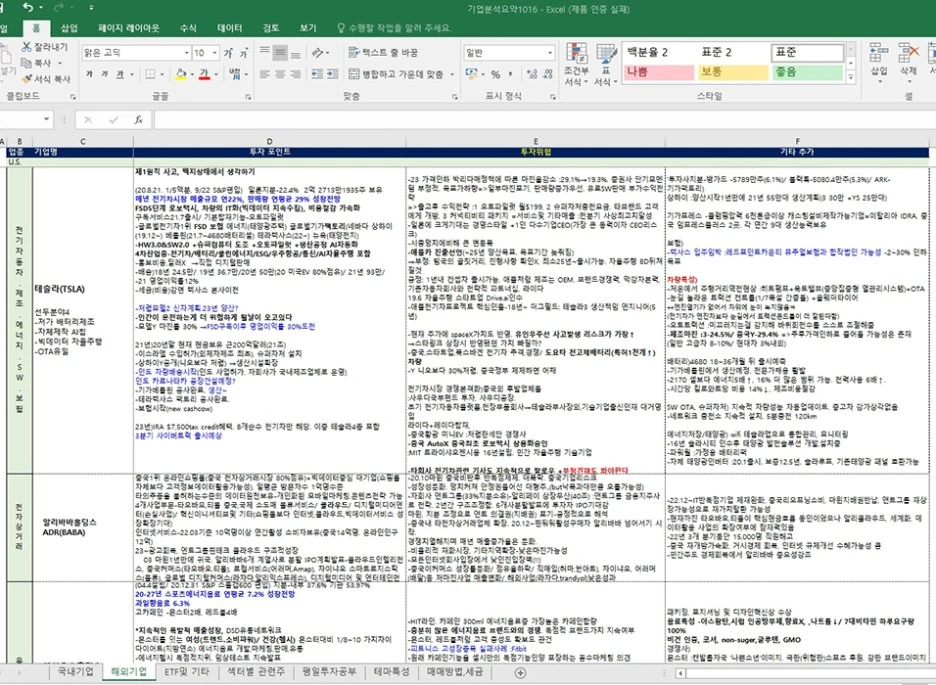The image size is (936, 685).
Task: Open the 섹터별 관련주 sheet tab
Action: [255, 672]
